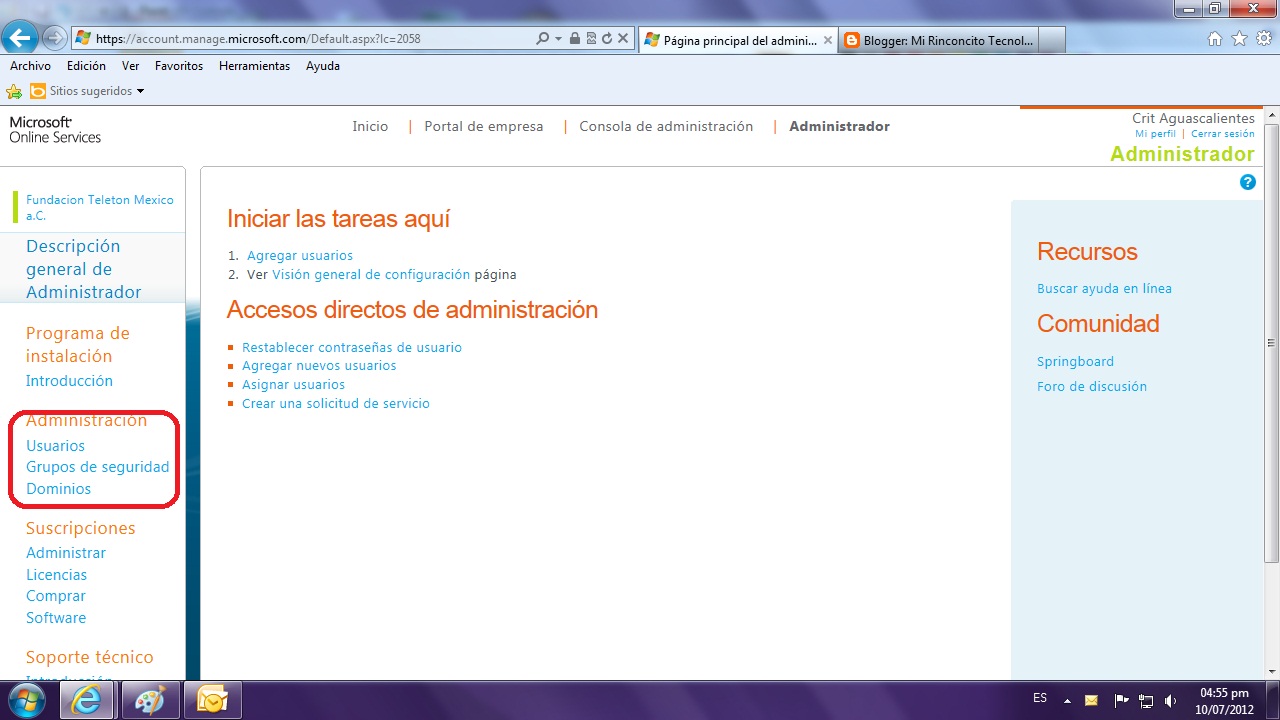Refresh the page with the reload icon
Image resolution: width=1280 pixels, height=720 pixels.
606,39
